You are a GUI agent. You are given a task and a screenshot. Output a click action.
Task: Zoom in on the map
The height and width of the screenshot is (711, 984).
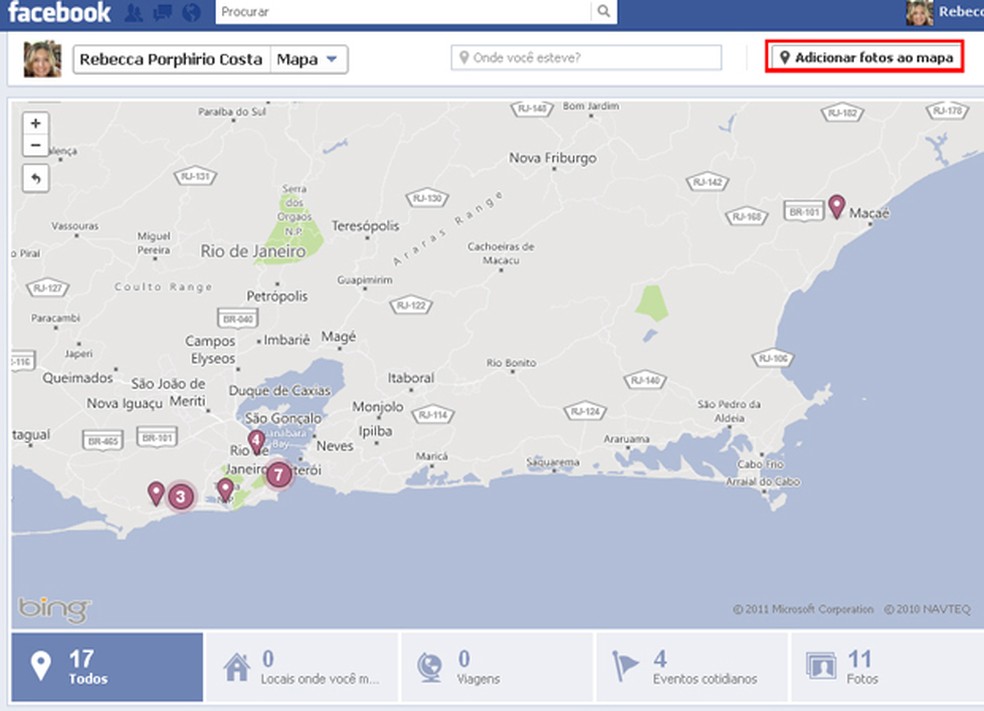point(36,124)
